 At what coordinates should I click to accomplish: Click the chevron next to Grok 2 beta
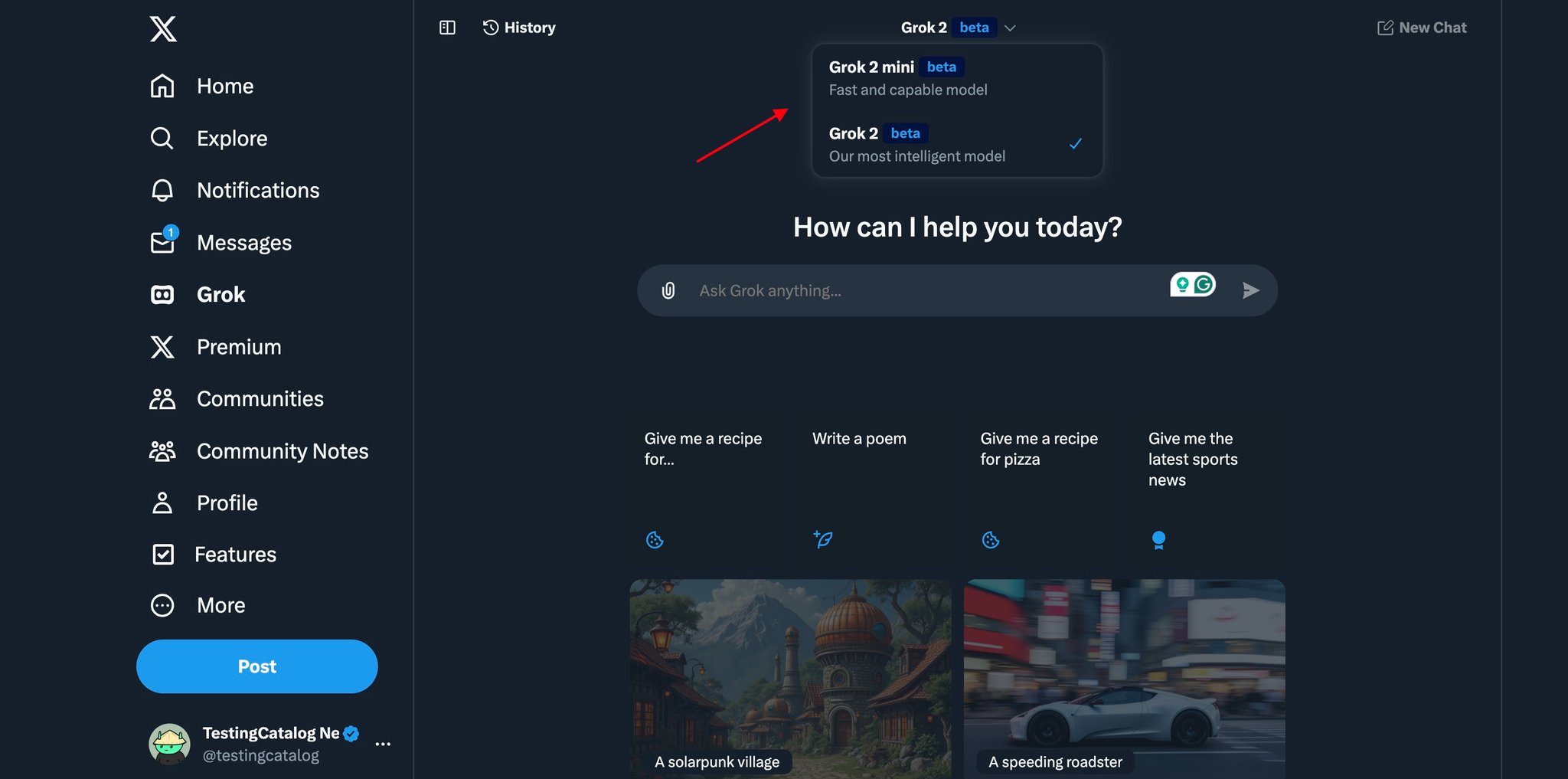coord(1010,28)
